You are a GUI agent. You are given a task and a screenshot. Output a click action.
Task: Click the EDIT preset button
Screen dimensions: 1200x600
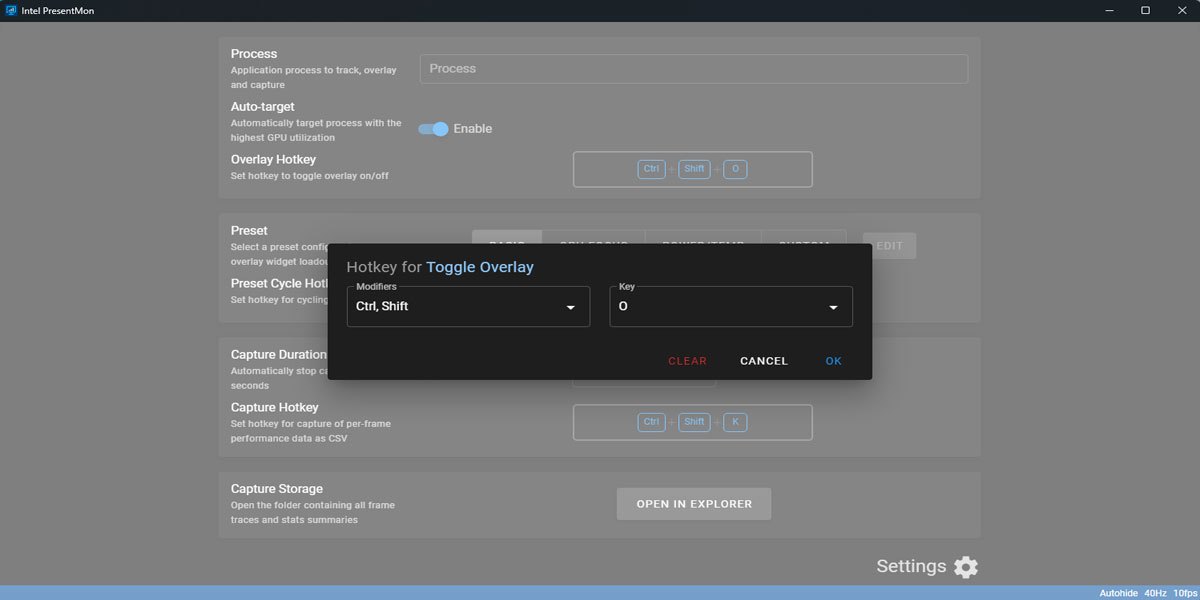[889, 246]
